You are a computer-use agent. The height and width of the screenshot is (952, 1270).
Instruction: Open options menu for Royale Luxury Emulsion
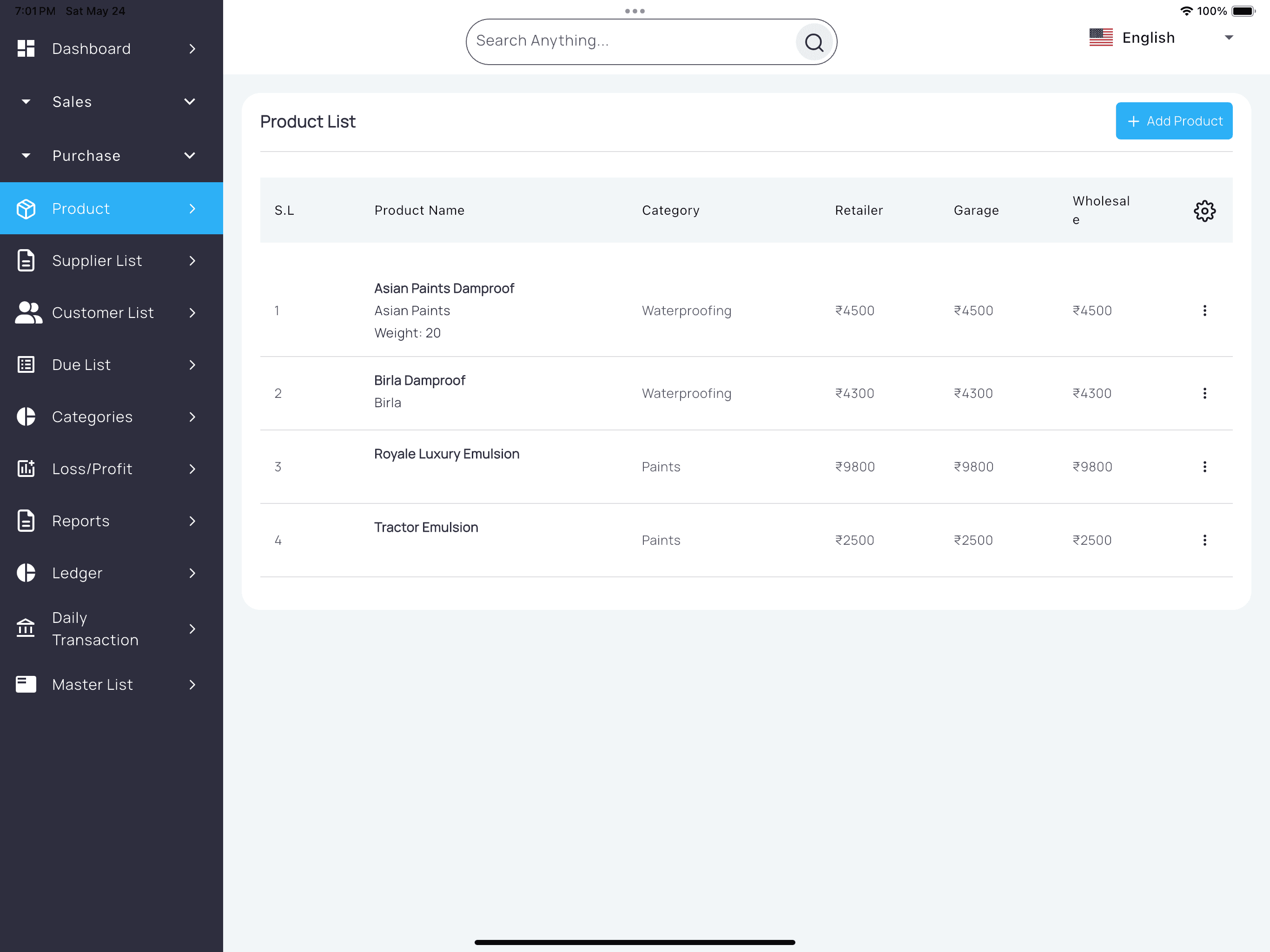pos(1204,467)
